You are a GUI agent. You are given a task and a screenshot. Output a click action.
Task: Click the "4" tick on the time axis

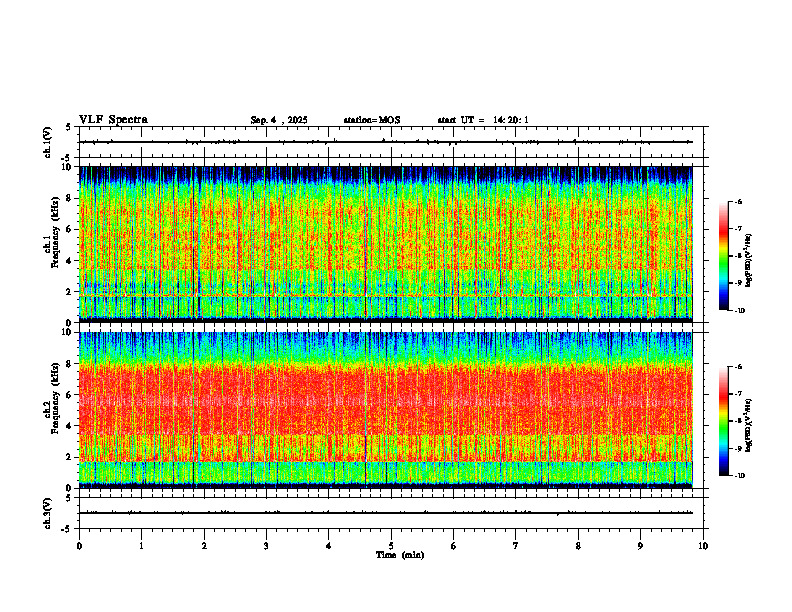pyautogui.click(x=329, y=546)
